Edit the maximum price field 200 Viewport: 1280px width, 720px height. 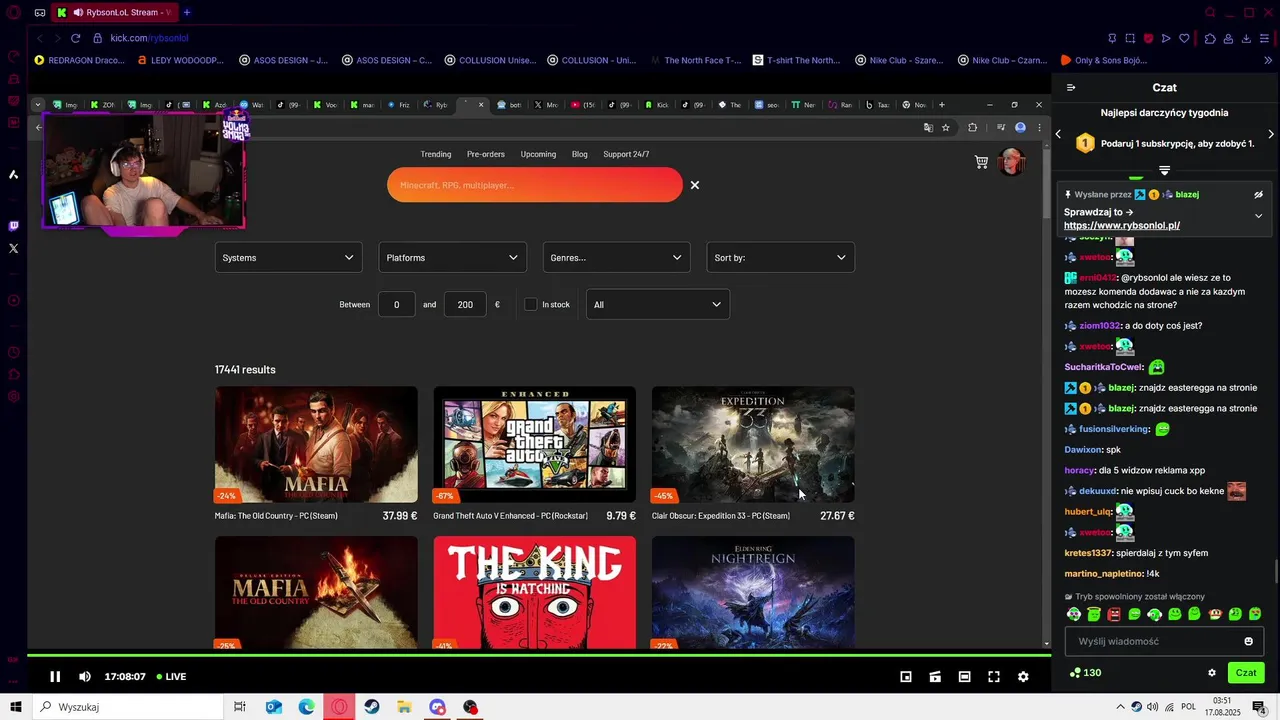coord(465,304)
